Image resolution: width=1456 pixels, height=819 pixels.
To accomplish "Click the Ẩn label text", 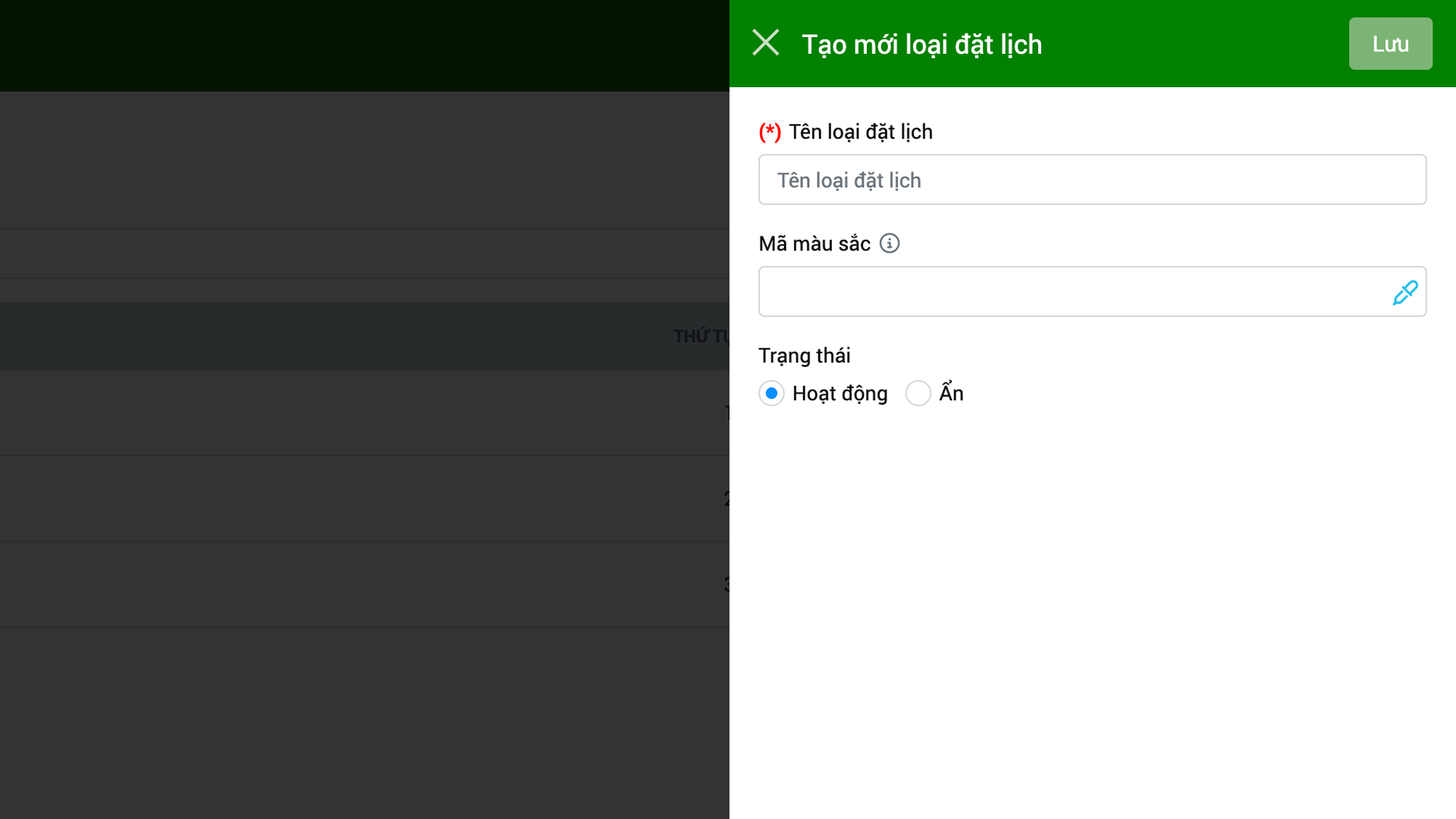I will (951, 394).
